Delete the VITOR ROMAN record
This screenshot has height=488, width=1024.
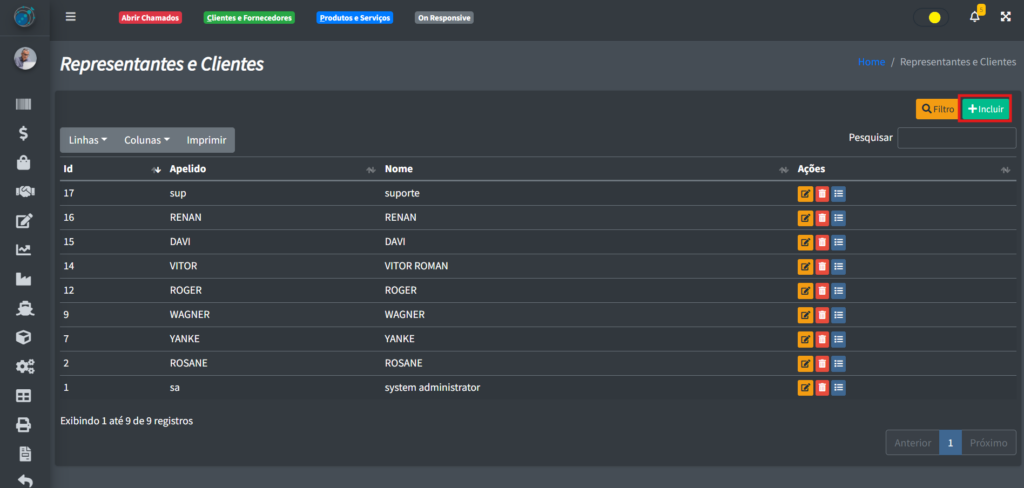coord(822,266)
